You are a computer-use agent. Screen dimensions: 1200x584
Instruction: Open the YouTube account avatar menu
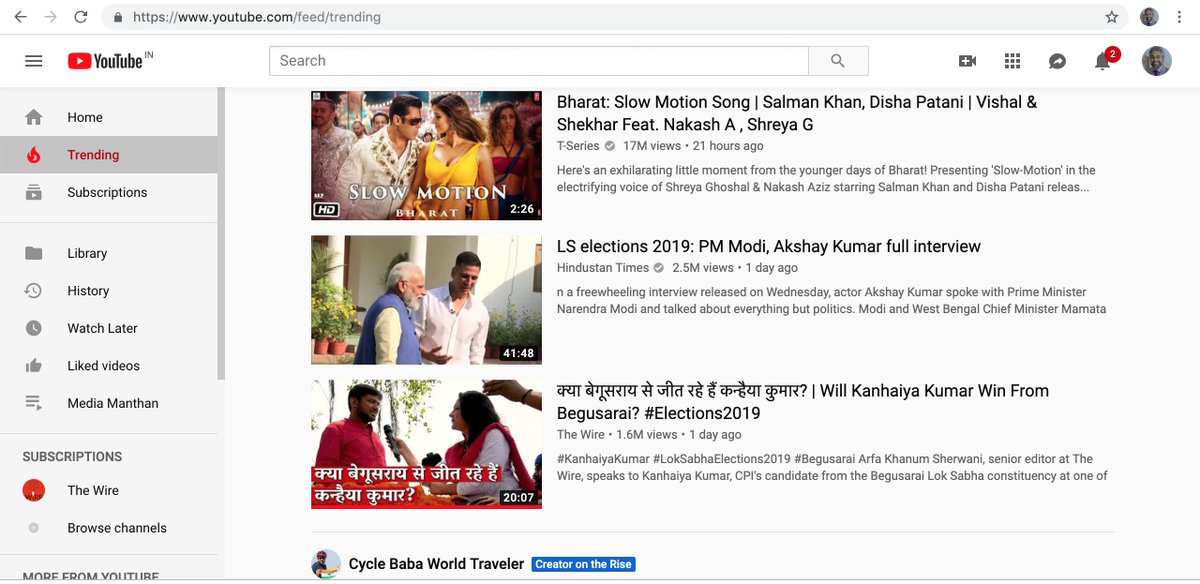click(x=1156, y=61)
